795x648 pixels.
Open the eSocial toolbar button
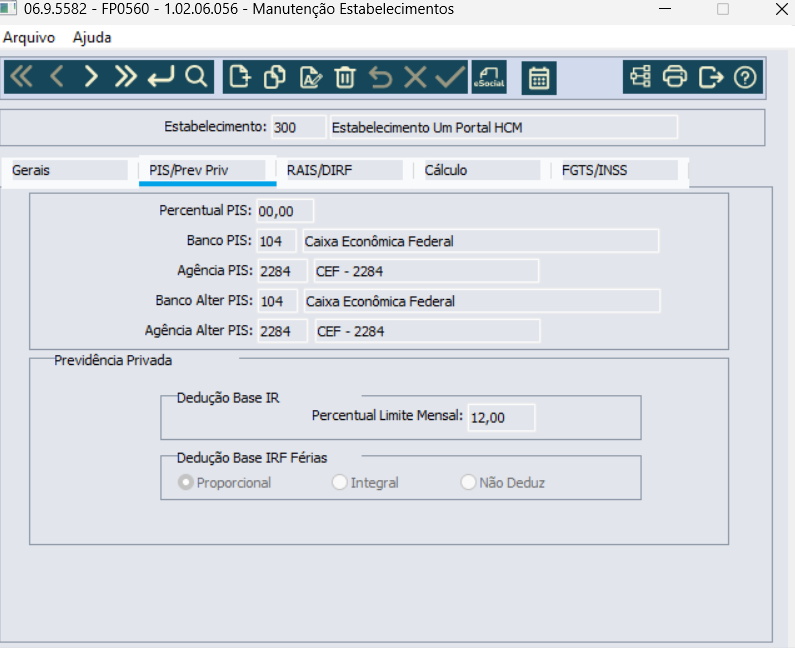click(x=489, y=77)
